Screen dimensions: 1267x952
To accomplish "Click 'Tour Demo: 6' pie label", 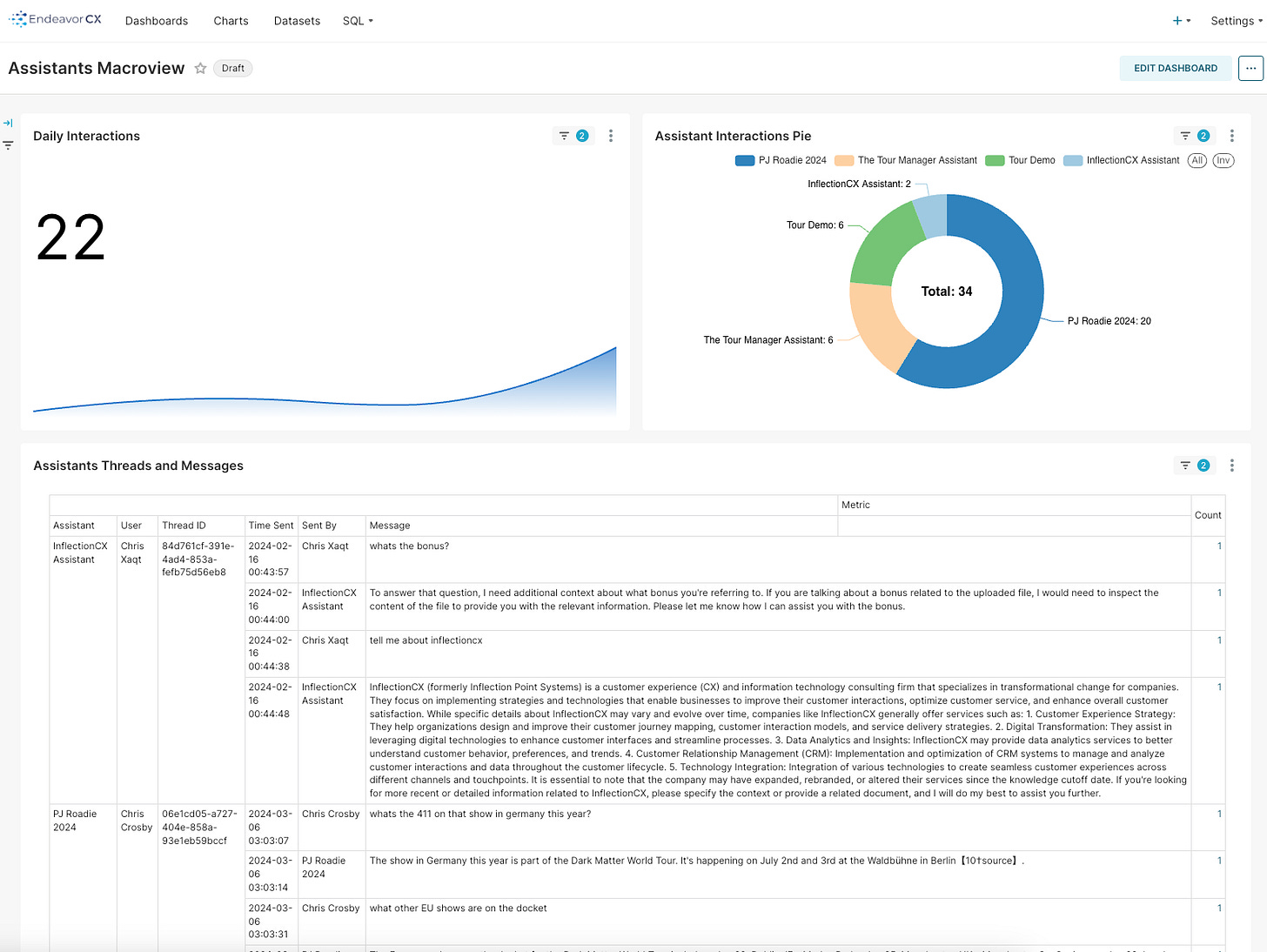I will (814, 225).
